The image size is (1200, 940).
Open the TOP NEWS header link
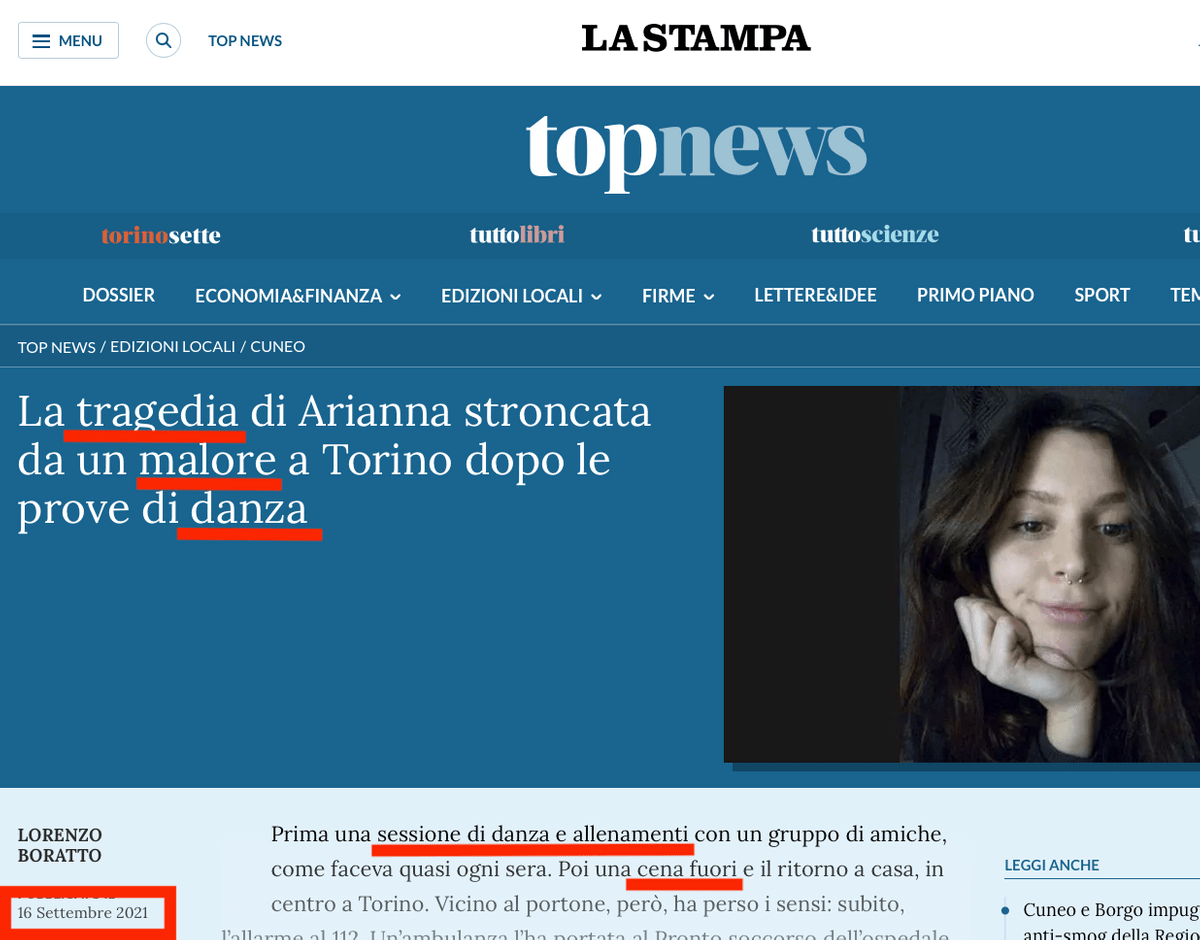click(x=245, y=41)
